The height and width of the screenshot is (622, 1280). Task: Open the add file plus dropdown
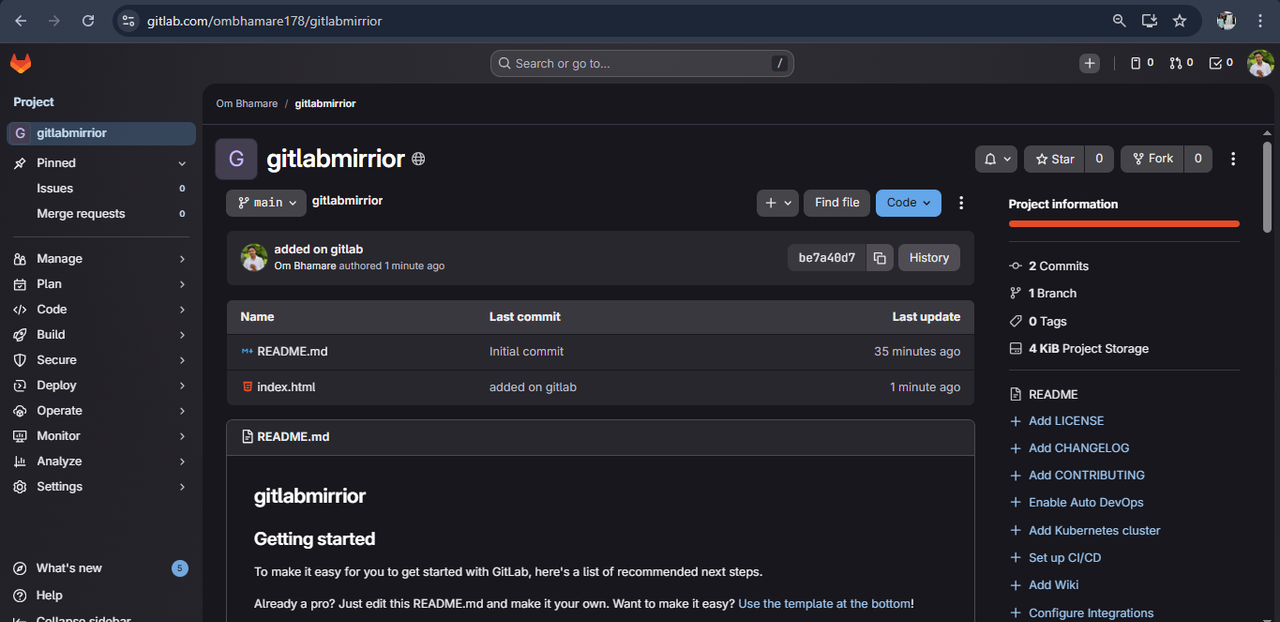pos(778,202)
